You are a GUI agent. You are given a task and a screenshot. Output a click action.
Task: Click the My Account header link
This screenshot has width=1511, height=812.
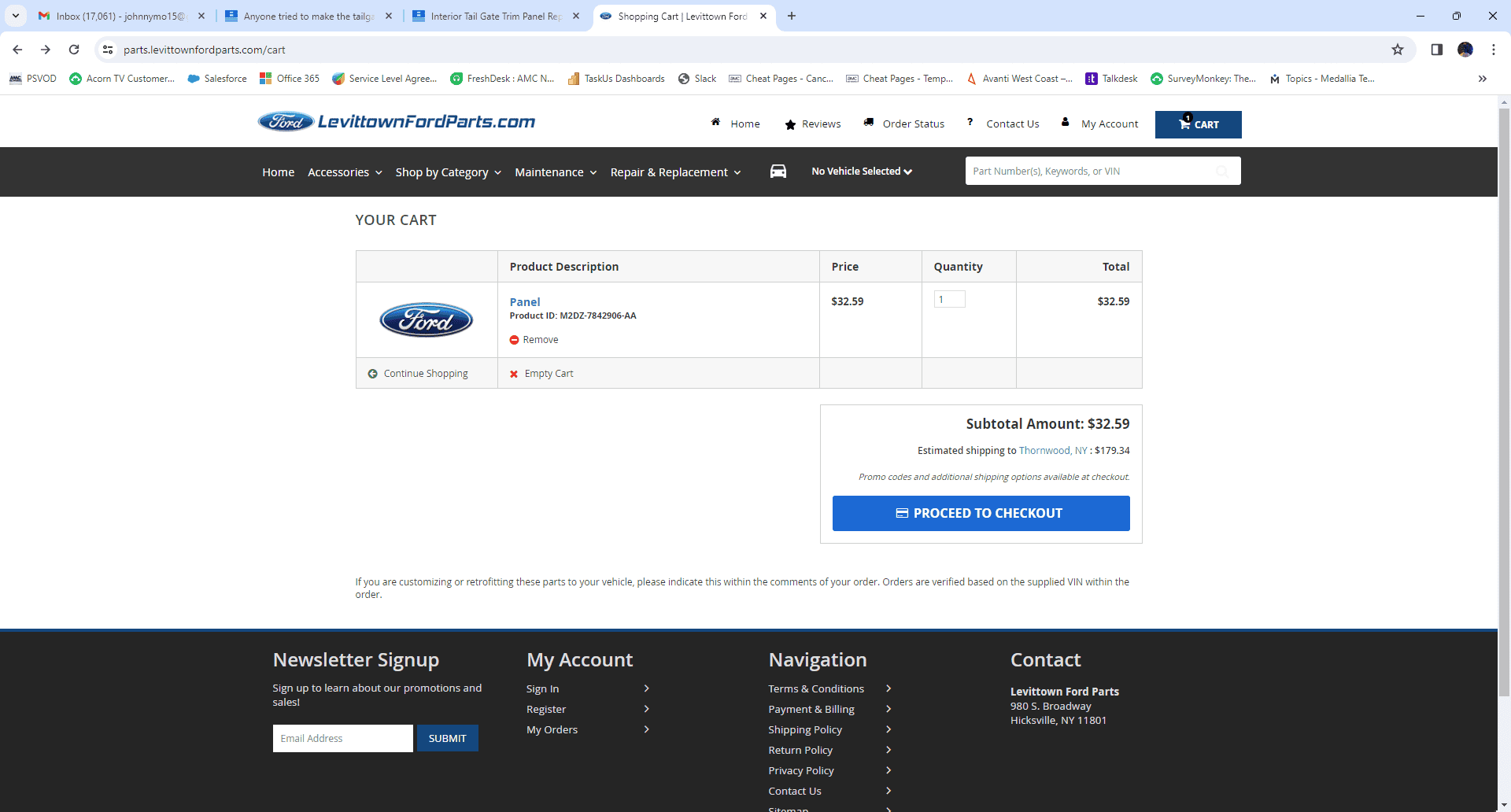click(1110, 124)
